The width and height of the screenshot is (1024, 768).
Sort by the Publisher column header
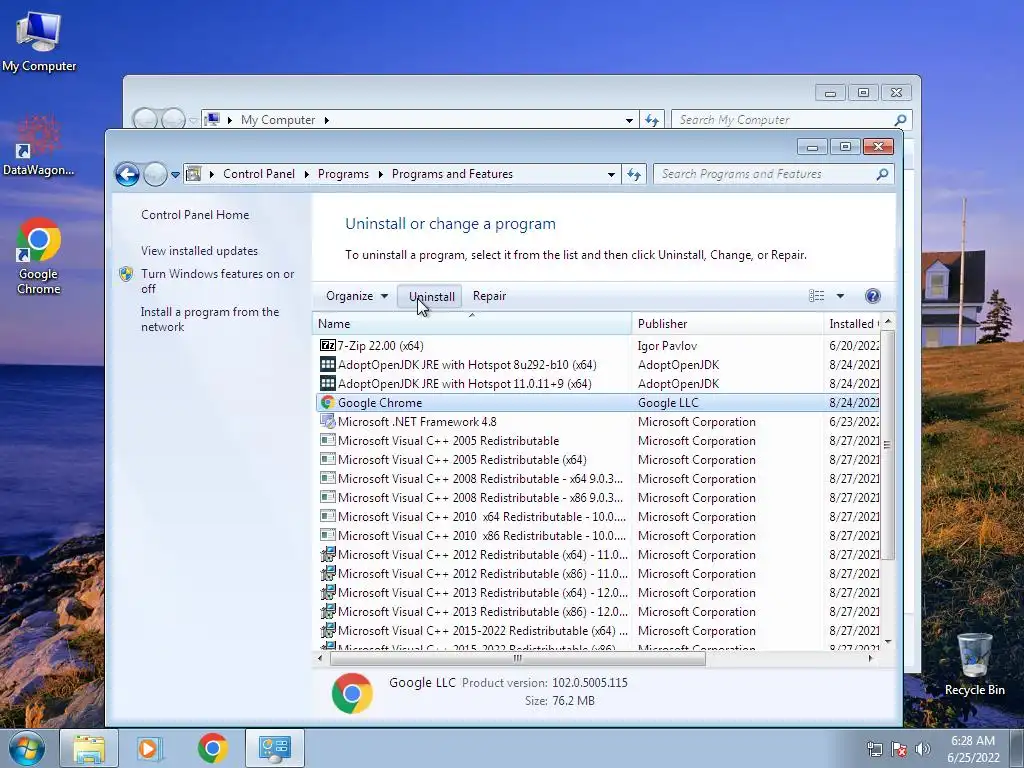click(x=727, y=324)
